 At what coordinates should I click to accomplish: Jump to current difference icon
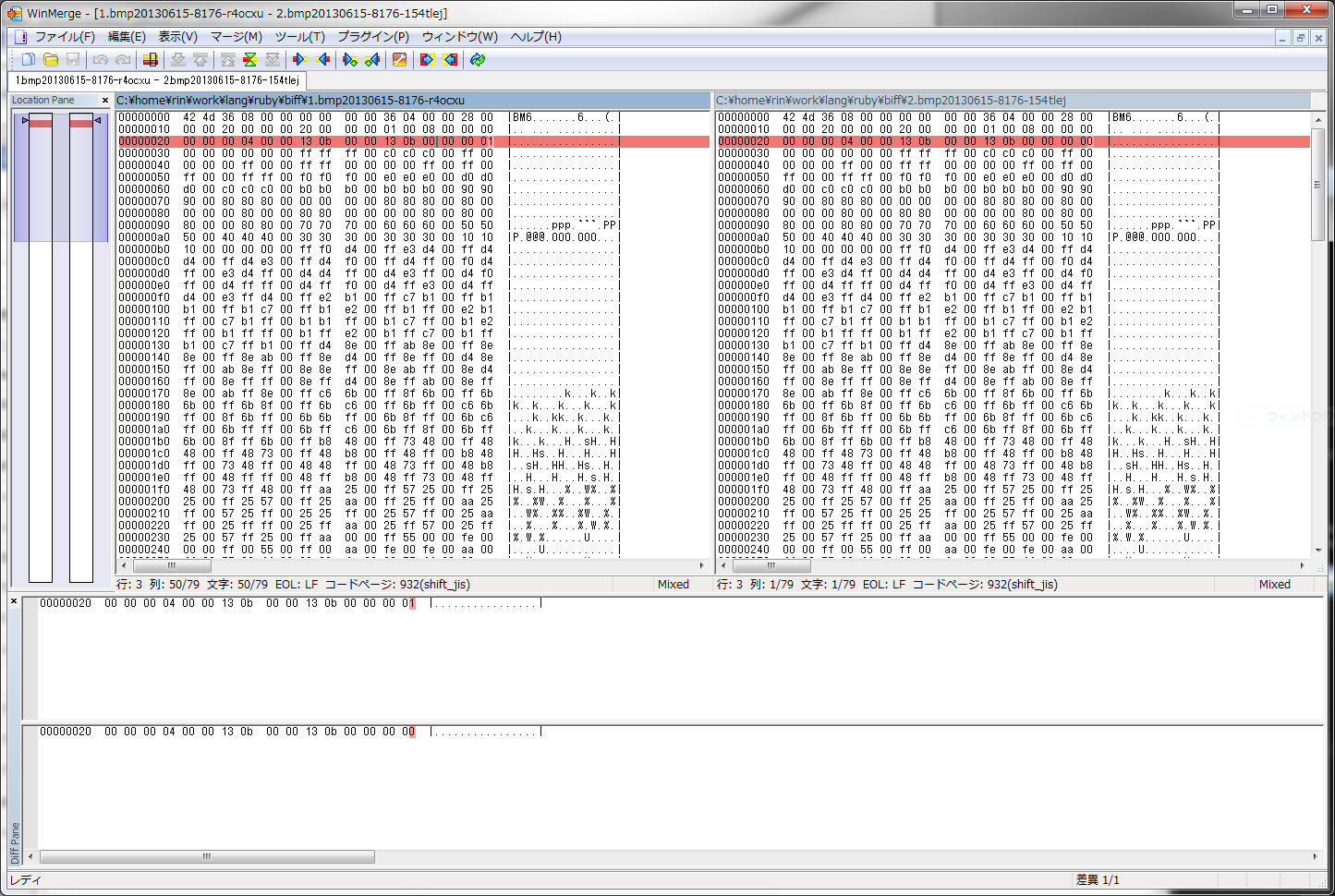pos(250,60)
